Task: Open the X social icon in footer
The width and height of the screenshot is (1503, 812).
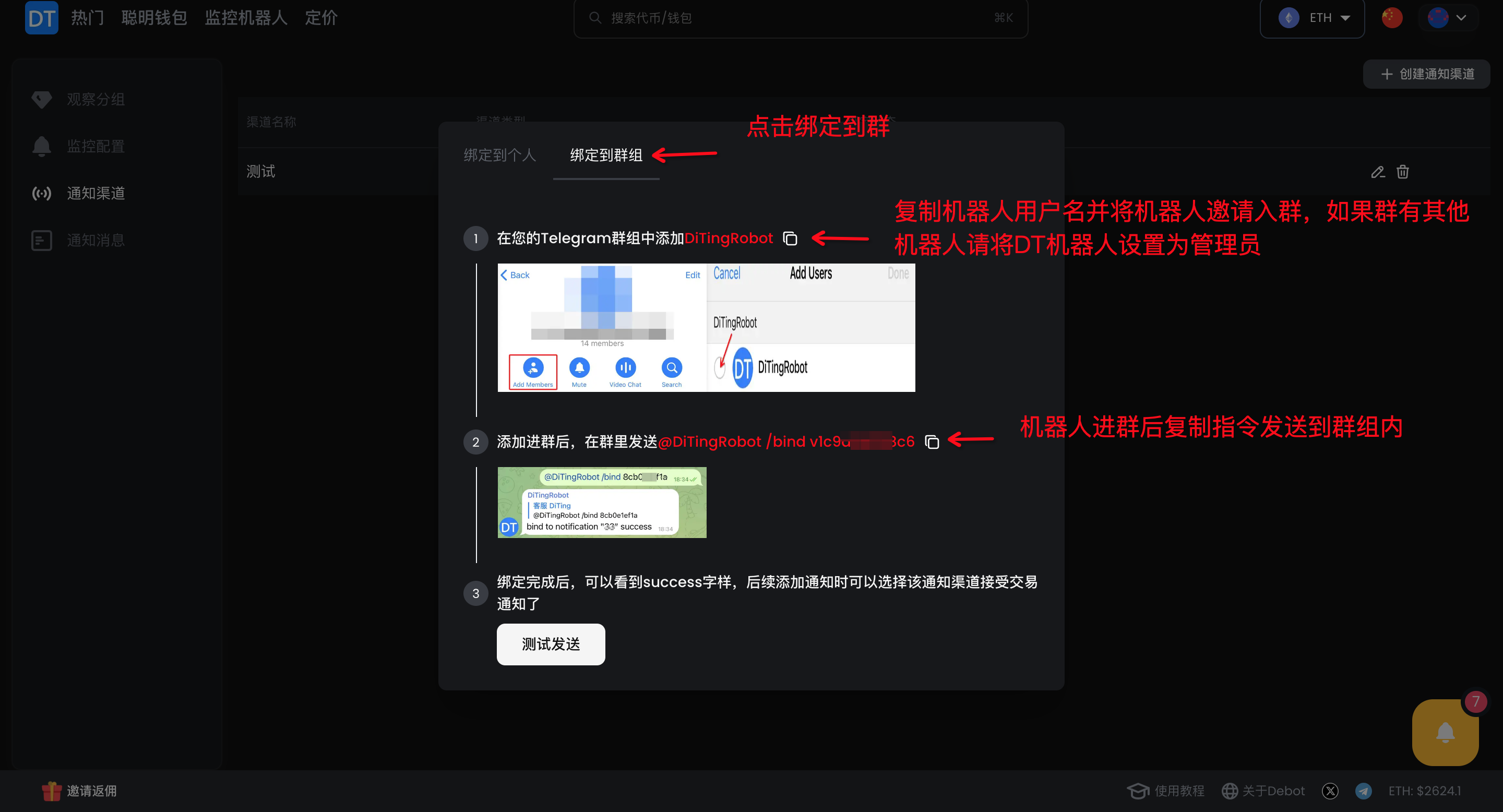Action: click(x=1330, y=791)
